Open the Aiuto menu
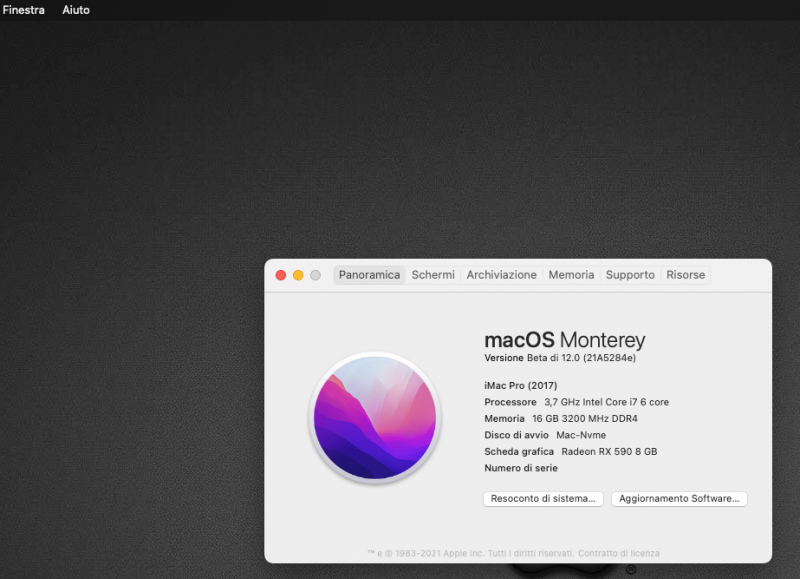This screenshot has height=579, width=800. pos(76,10)
